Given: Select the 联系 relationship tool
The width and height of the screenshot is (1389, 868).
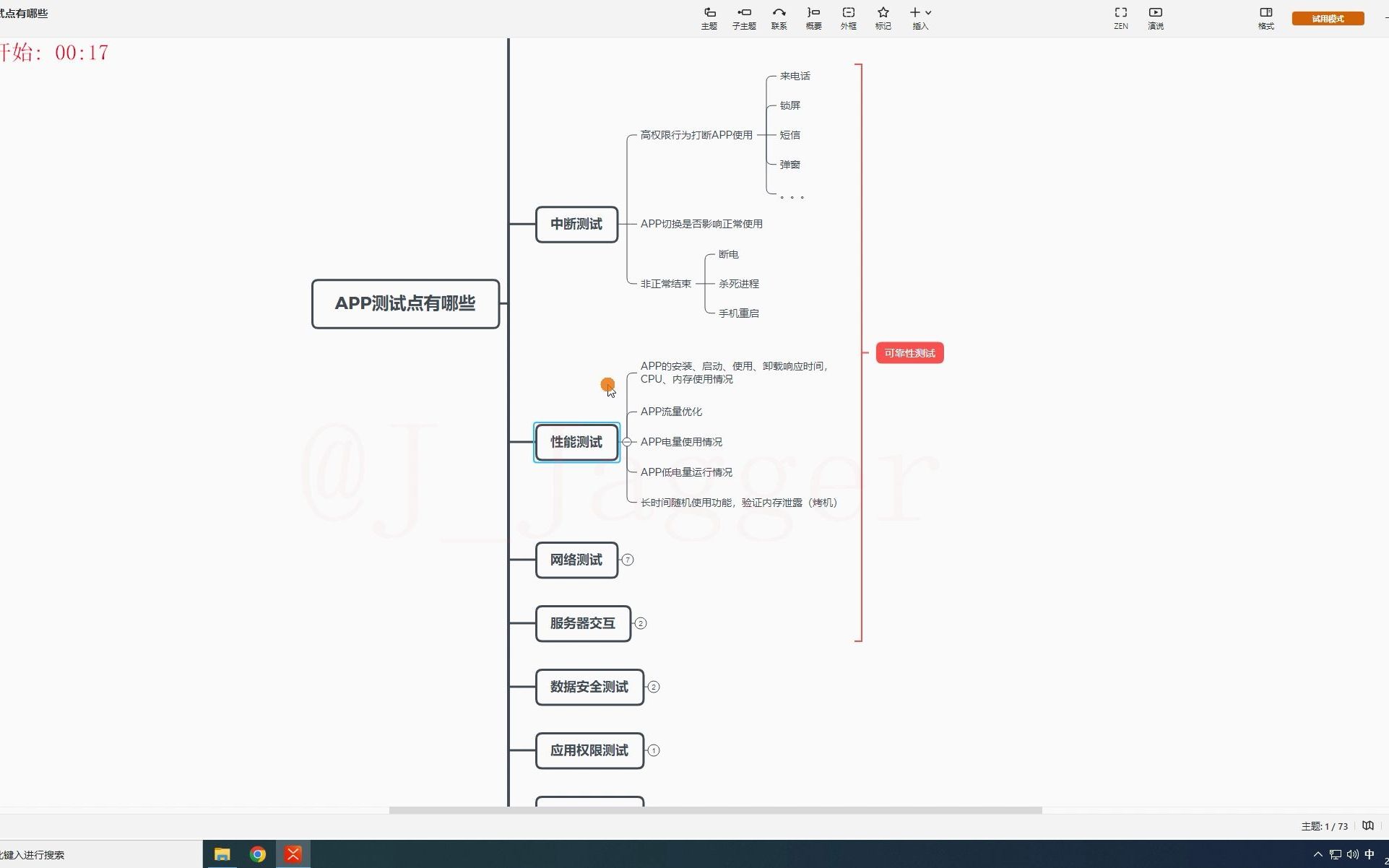Looking at the screenshot, I should [x=779, y=18].
